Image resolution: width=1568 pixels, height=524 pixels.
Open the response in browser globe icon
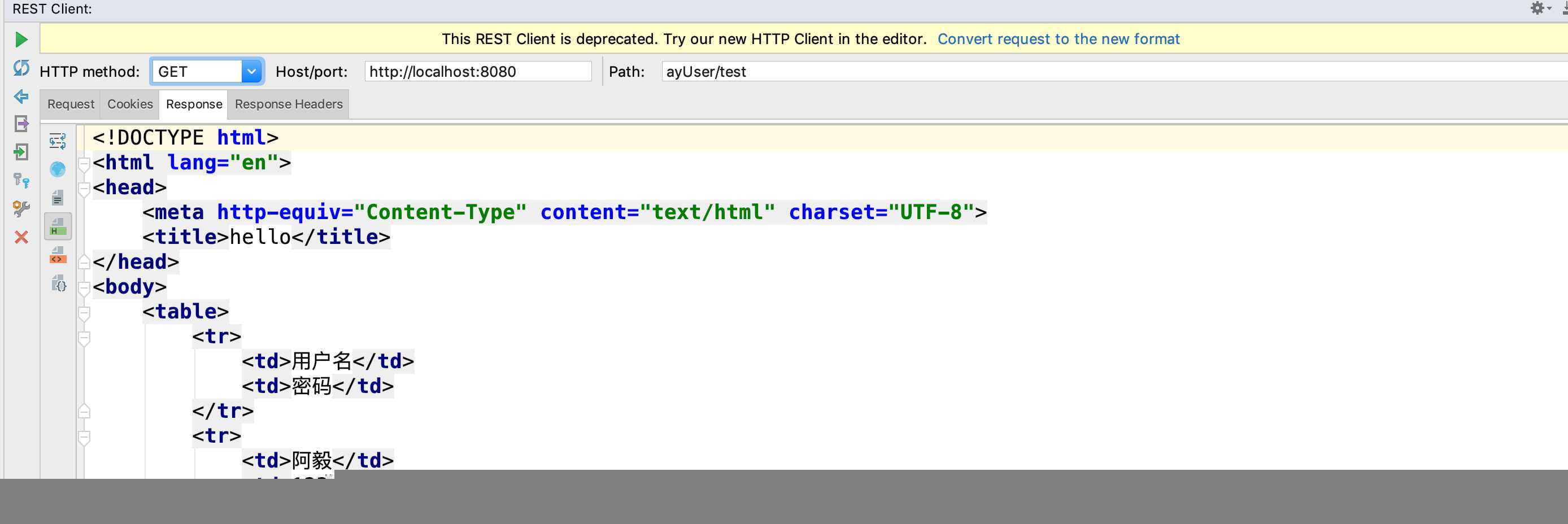point(58,169)
